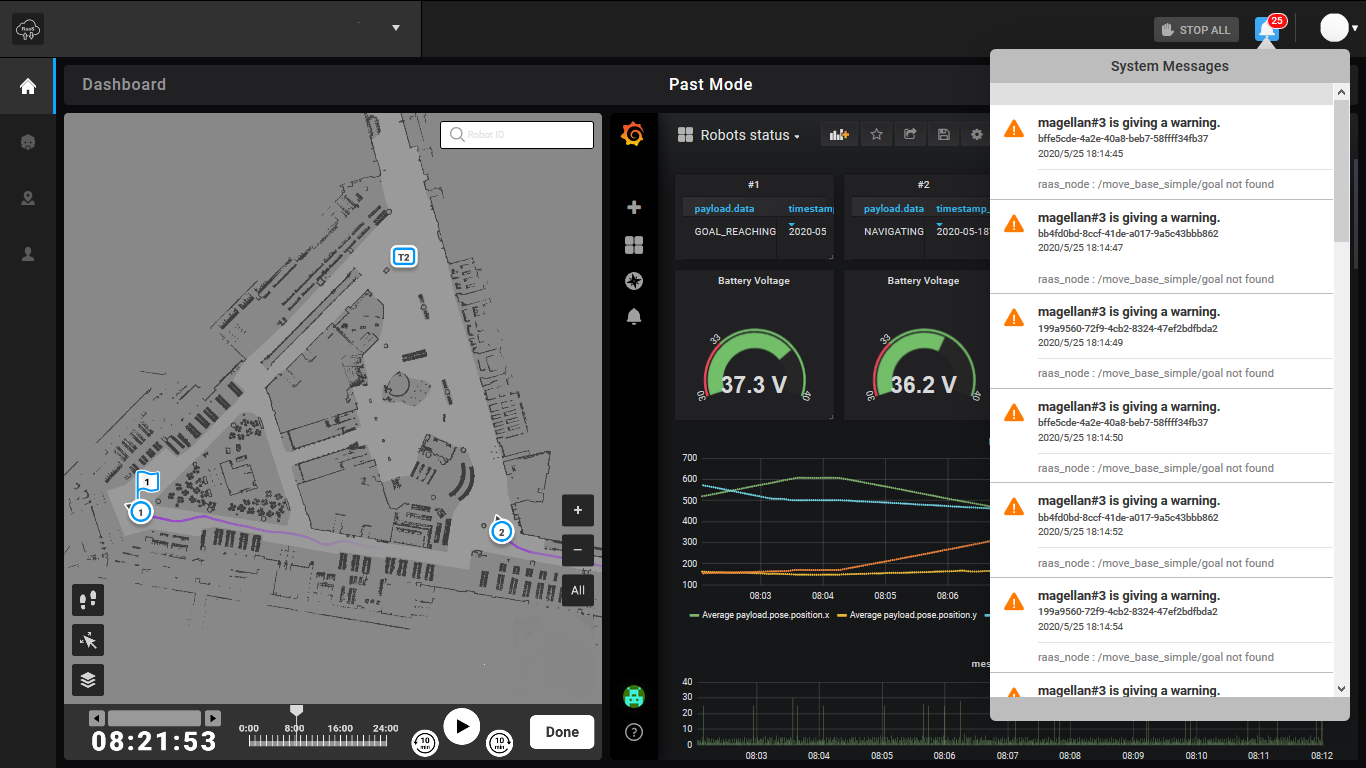Play the past mode recording
The width and height of the screenshot is (1366, 768).
tap(462, 726)
